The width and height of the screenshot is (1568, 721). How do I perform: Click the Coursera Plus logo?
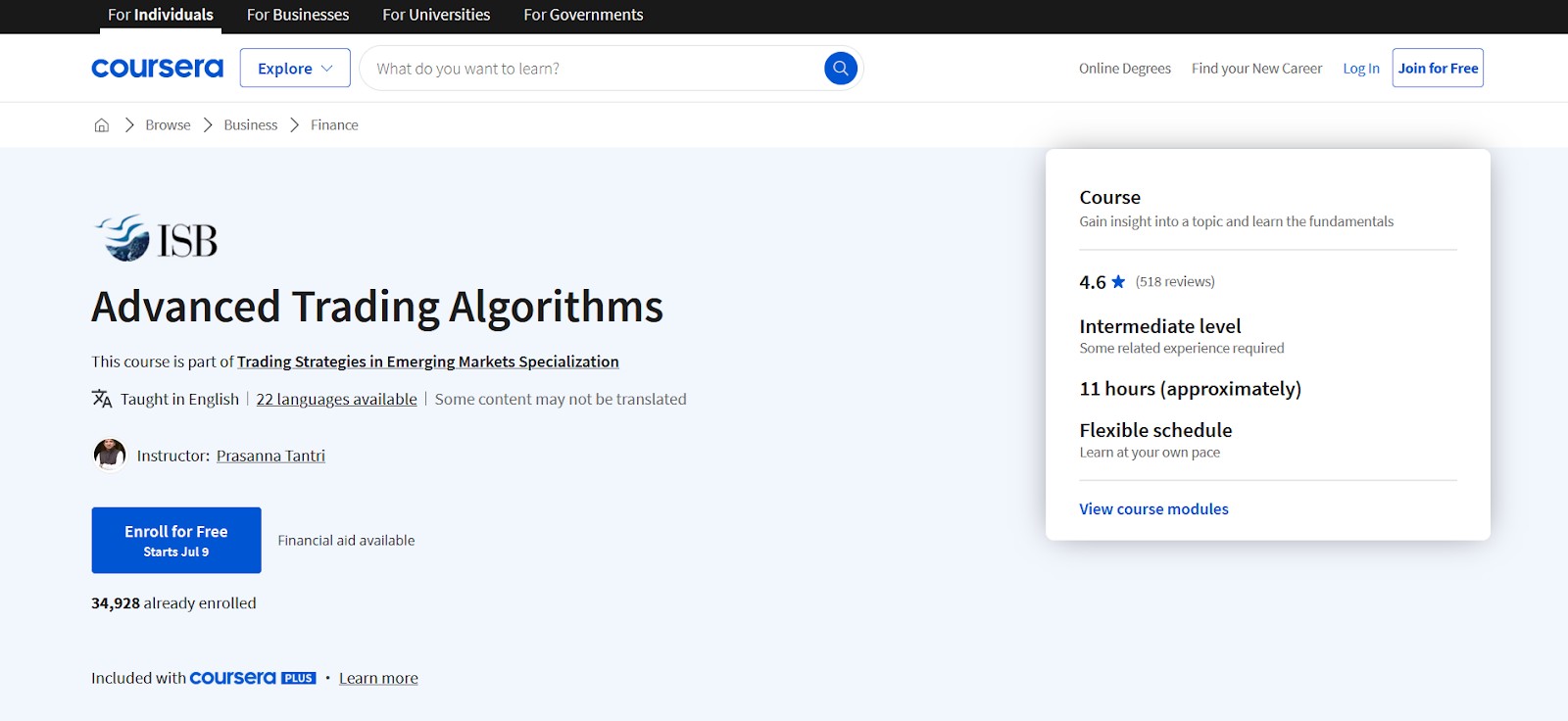coord(253,678)
